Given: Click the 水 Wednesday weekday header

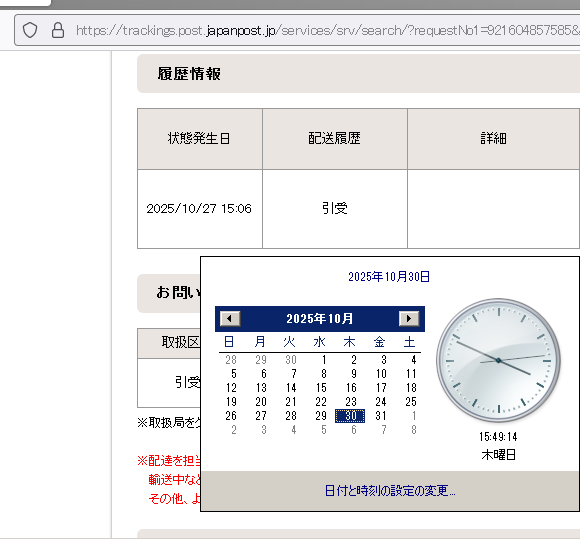Looking at the screenshot, I should coord(319,341).
